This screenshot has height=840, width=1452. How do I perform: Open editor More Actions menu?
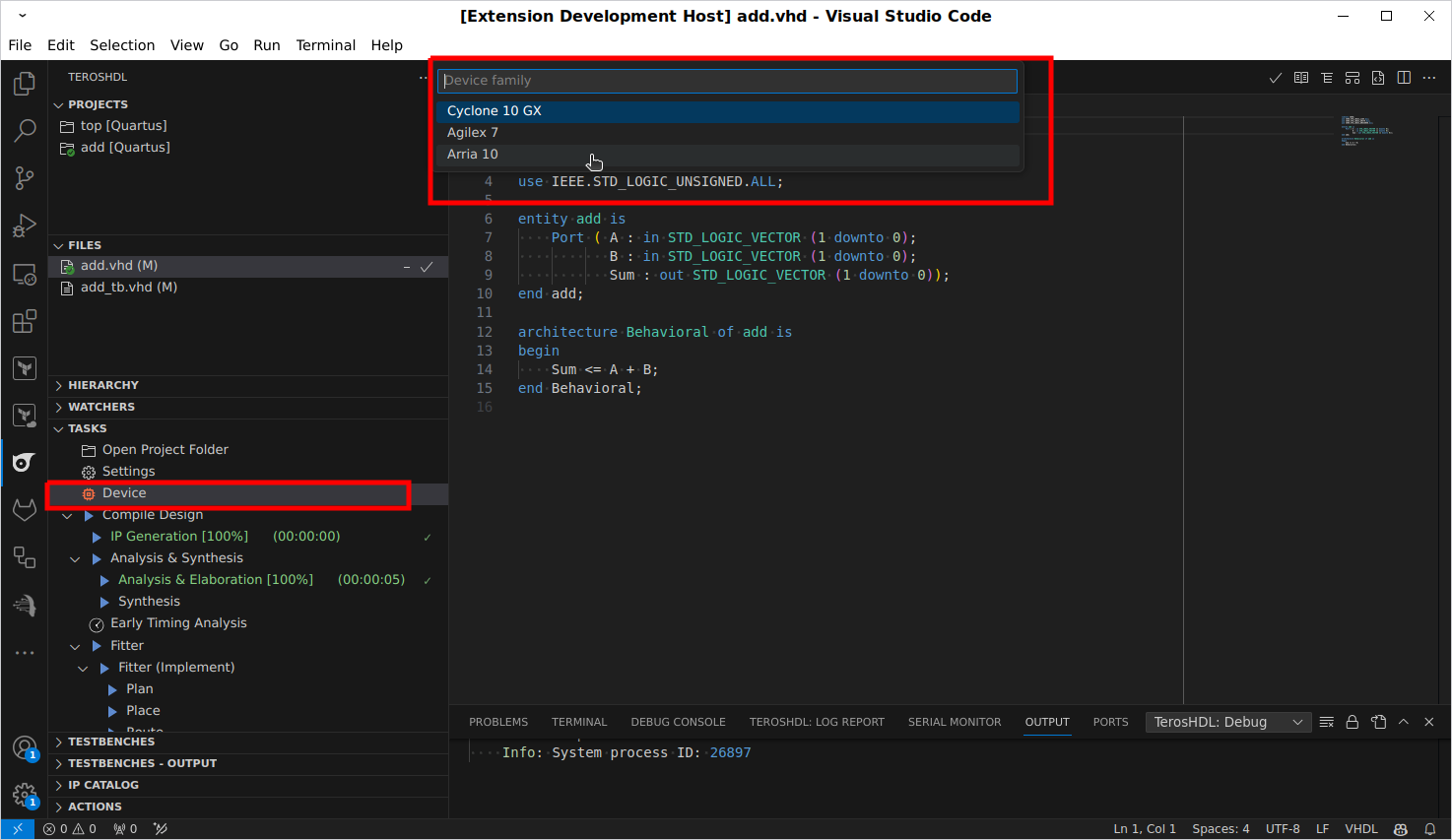point(1429,78)
